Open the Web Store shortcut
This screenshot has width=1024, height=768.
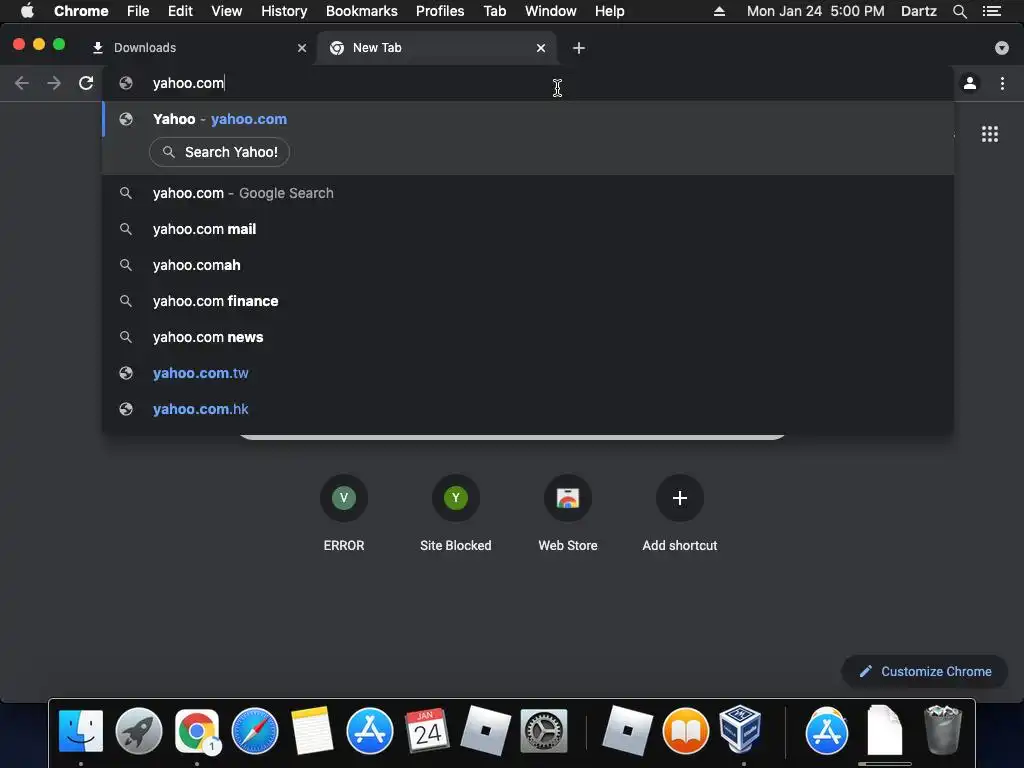point(568,513)
